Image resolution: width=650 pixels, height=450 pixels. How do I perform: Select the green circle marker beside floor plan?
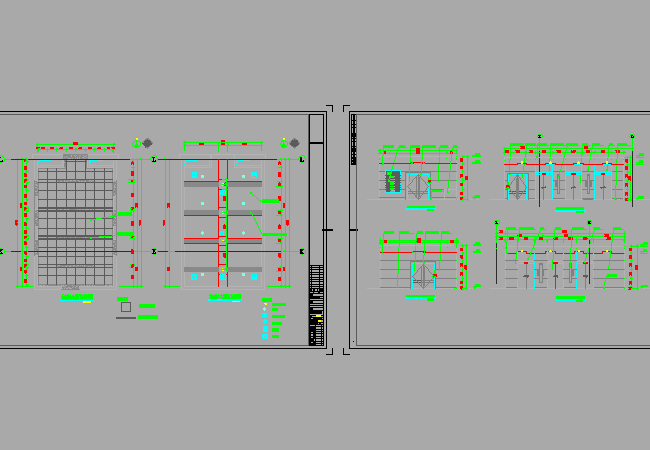[137, 143]
